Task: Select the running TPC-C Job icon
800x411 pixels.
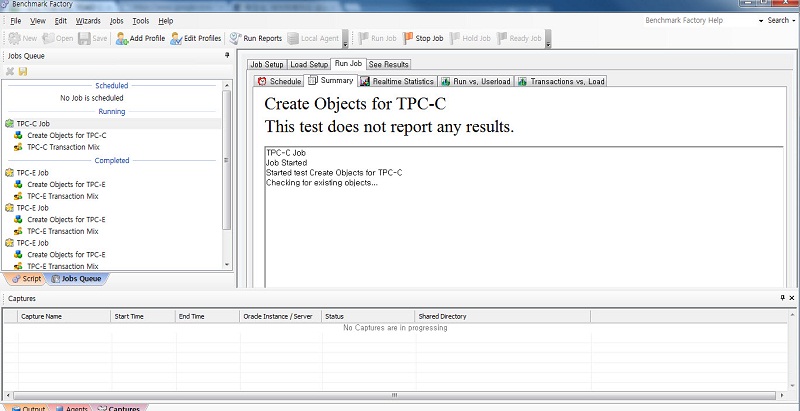Action: tap(10, 124)
